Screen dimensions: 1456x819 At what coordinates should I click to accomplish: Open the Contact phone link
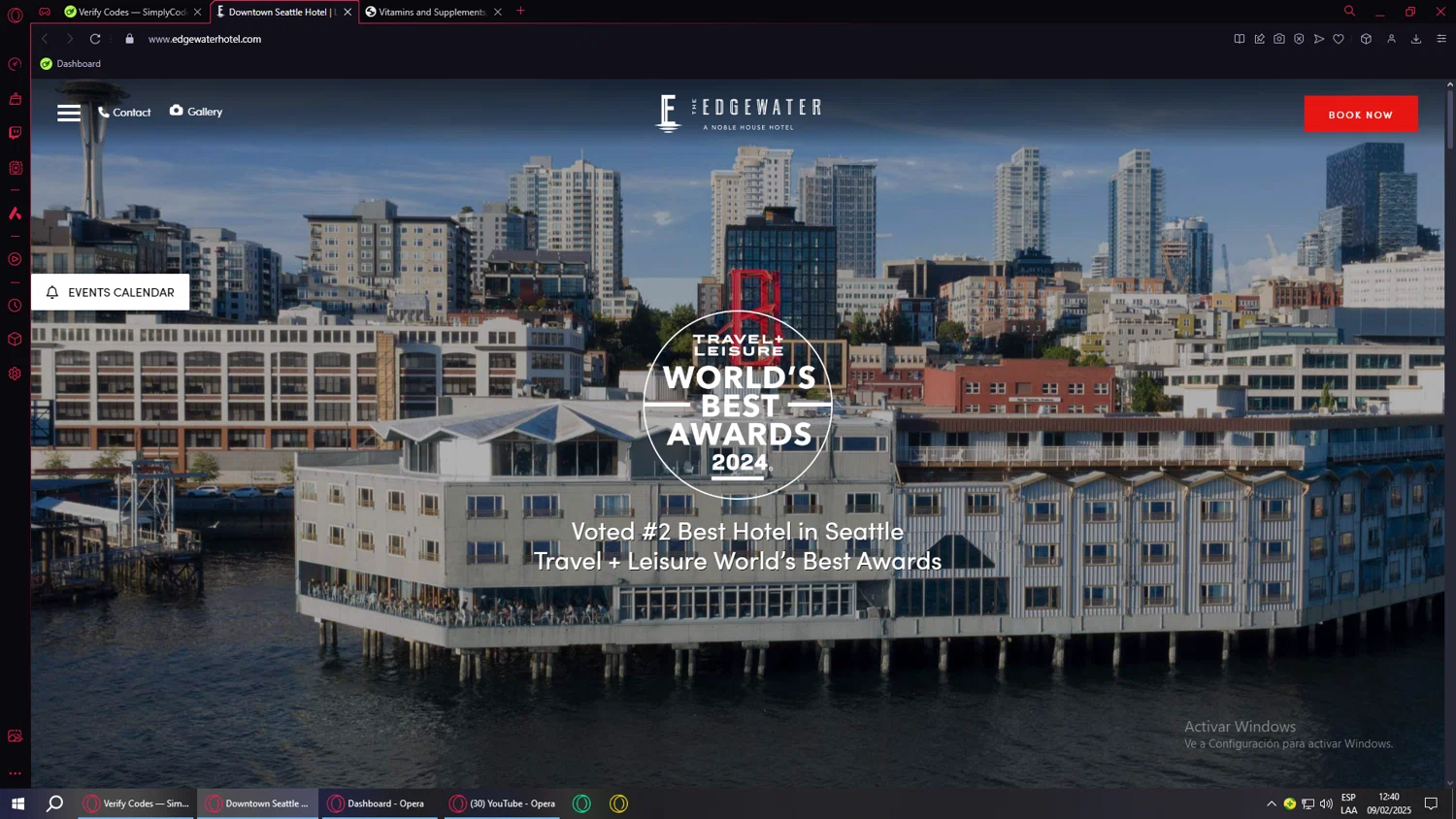[124, 113]
